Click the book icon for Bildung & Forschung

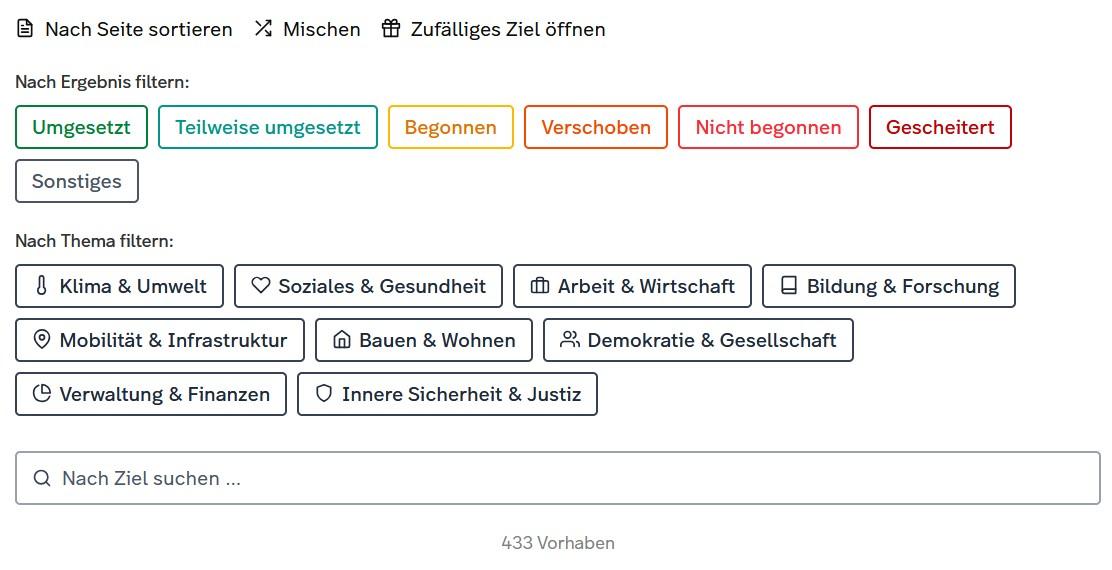789,286
